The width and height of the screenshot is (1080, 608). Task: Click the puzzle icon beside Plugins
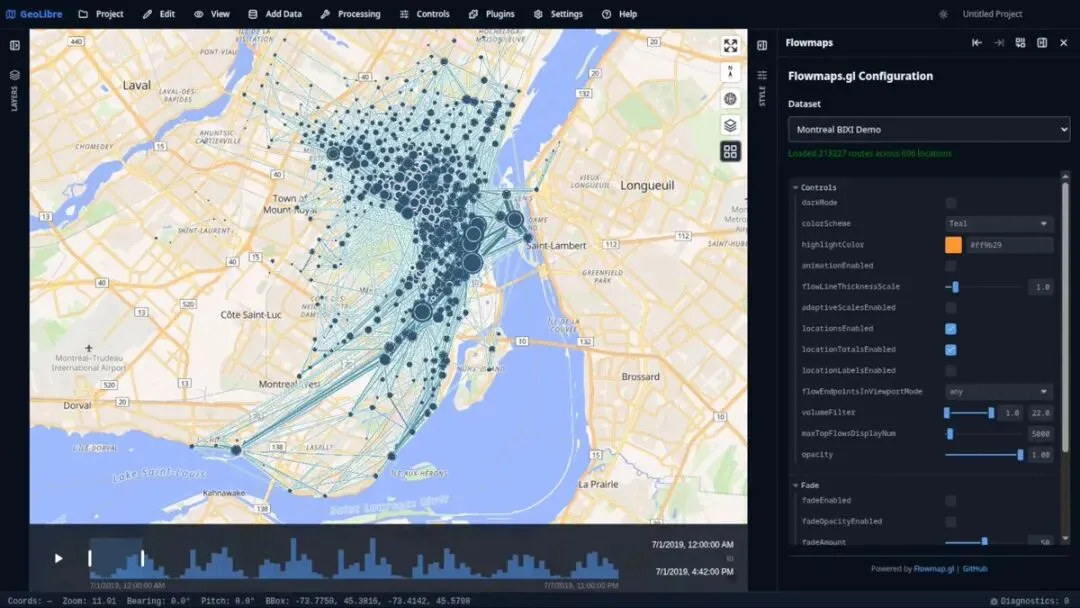pos(473,14)
